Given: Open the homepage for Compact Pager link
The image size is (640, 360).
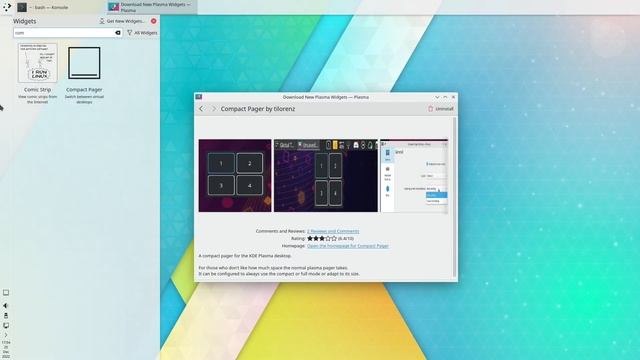Looking at the screenshot, I should (347, 246).
